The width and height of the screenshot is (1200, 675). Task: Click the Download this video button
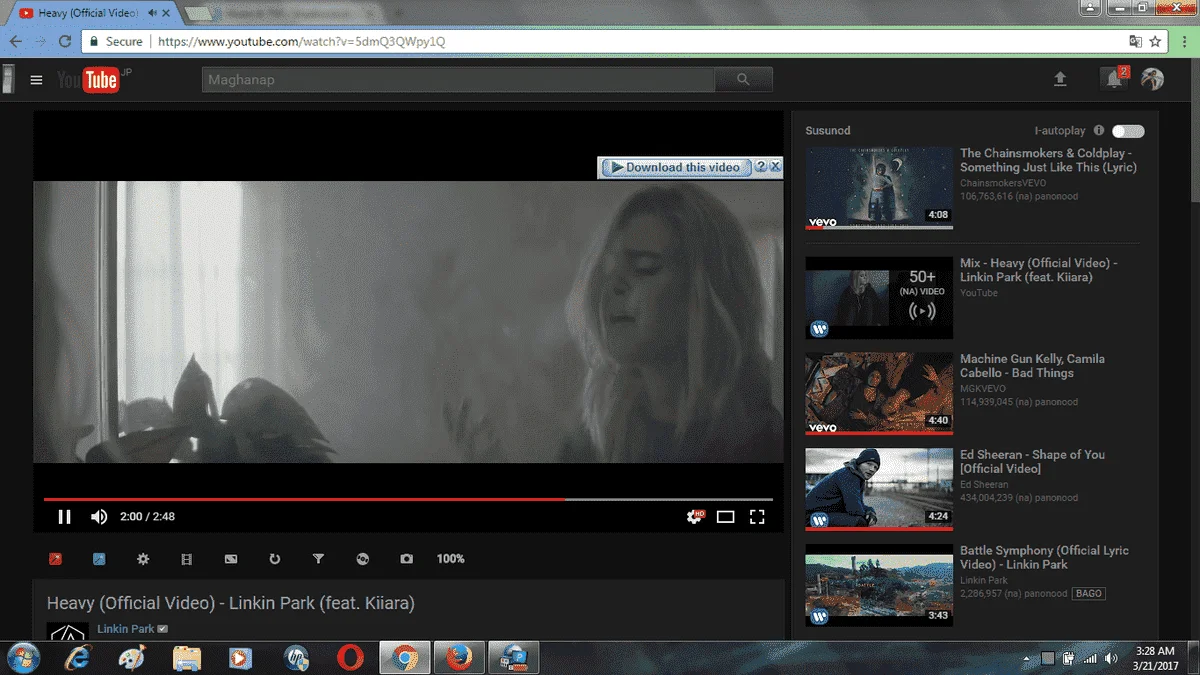click(x=676, y=167)
